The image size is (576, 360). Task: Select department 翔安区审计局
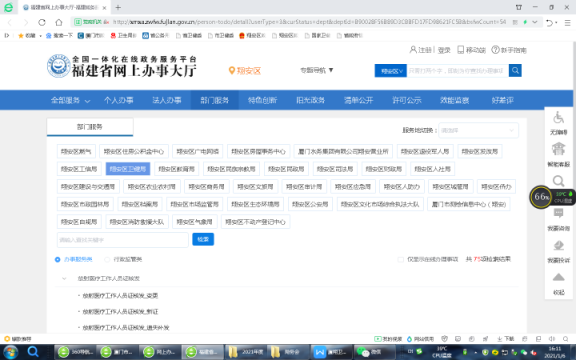pyautogui.click(x=304, y=187)
